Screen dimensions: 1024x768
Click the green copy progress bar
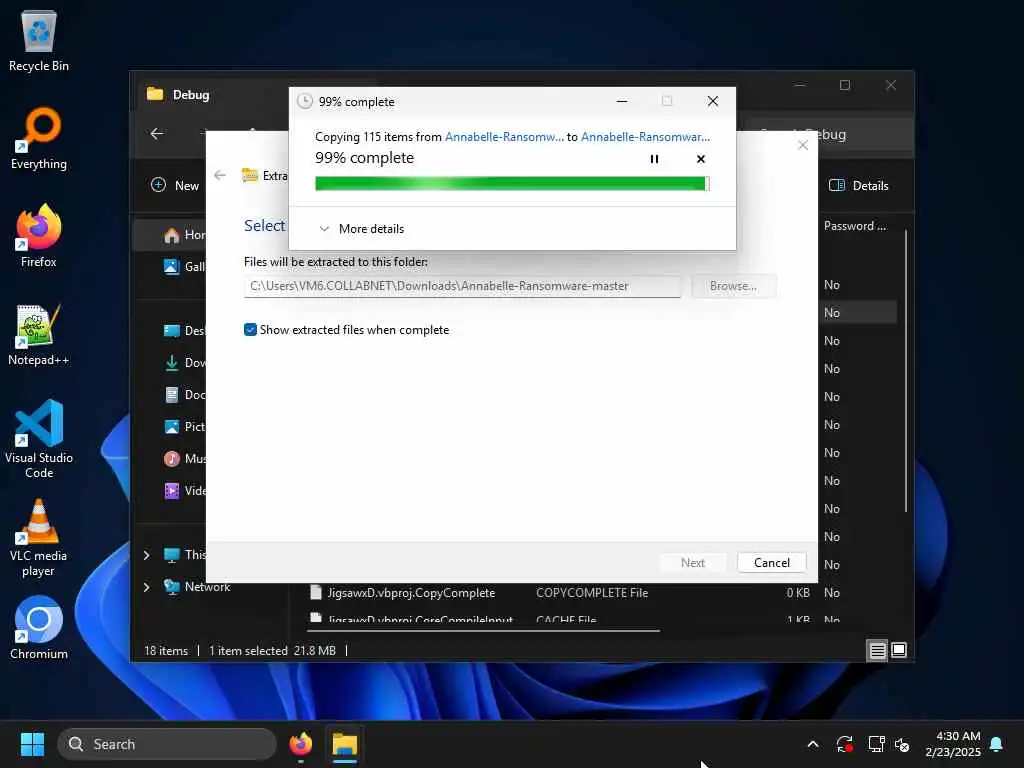511,184
